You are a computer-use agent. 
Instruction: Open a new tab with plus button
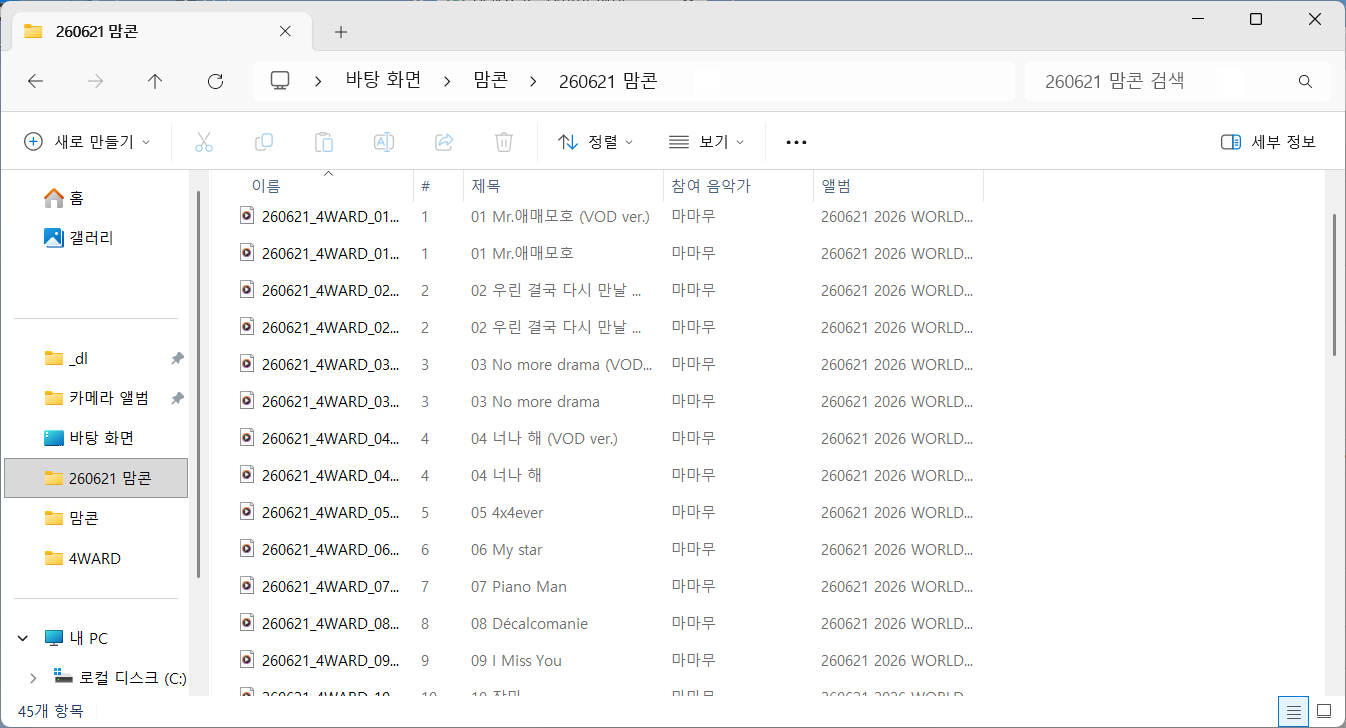pos(341,32)
